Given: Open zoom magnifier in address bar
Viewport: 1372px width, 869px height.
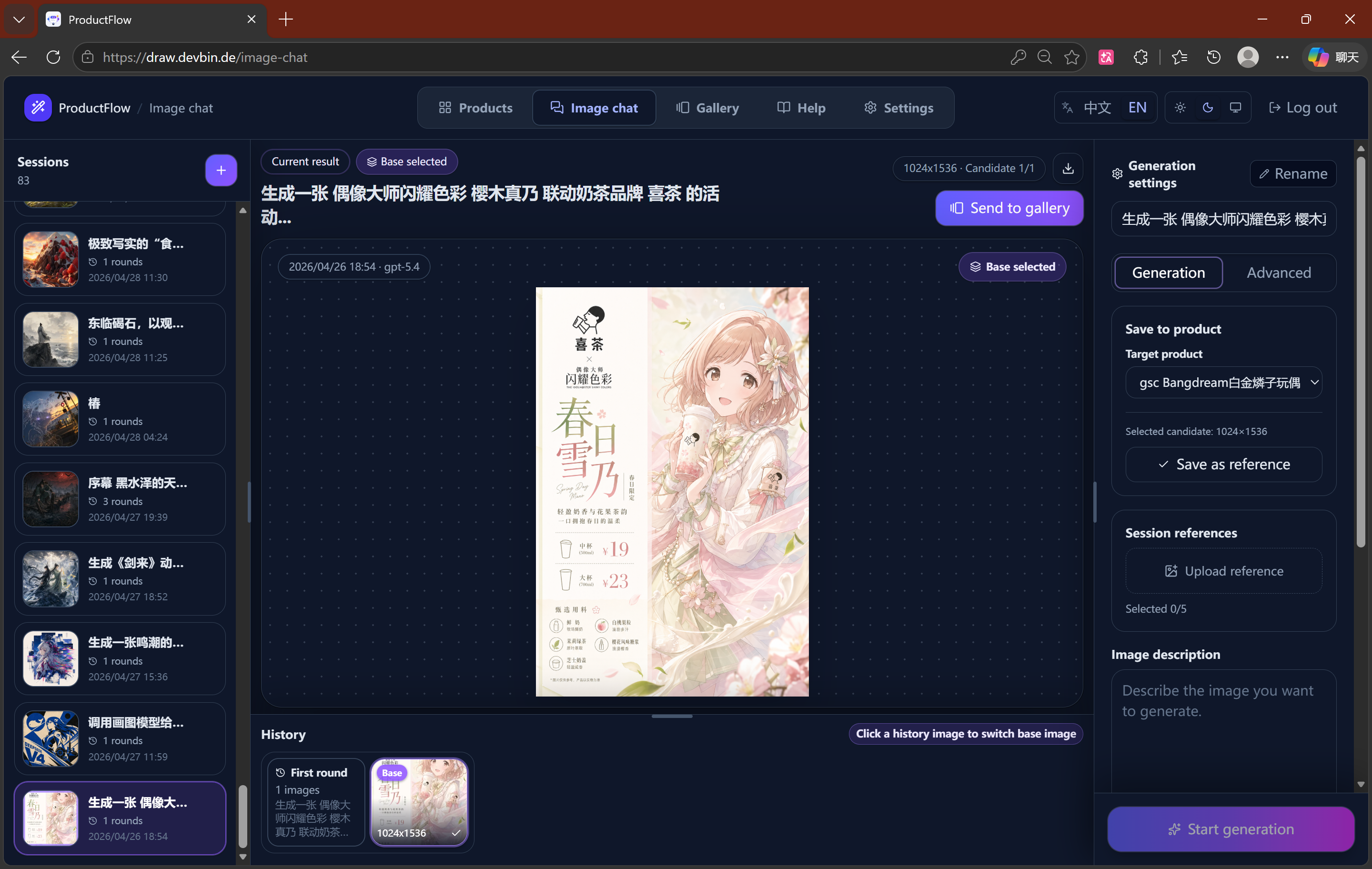Looking at the screenshot, I should point(1044,57).
